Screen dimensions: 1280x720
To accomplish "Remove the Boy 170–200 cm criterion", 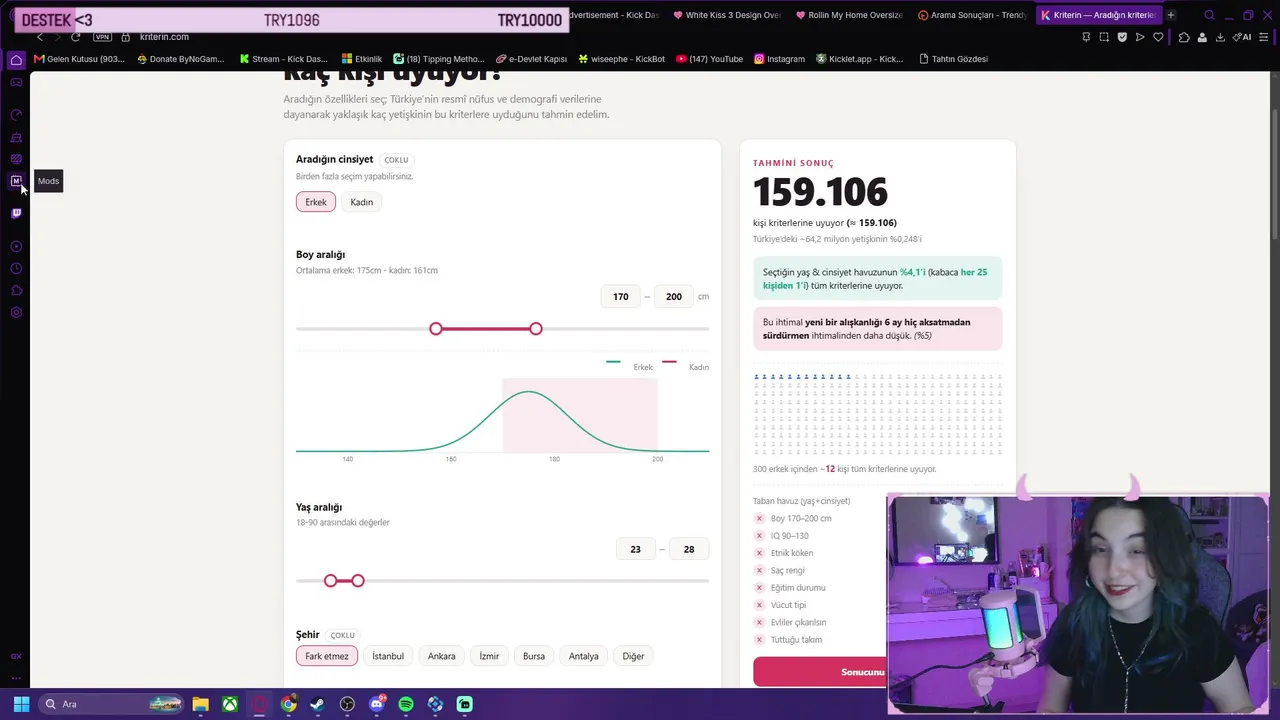I will [759, 519].
